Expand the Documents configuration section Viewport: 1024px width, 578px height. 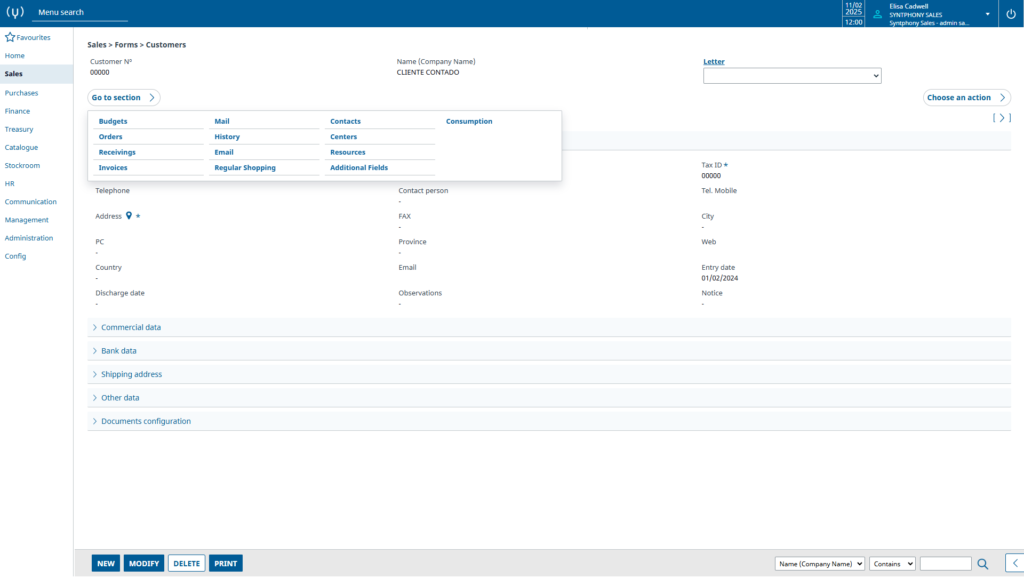[x=549, y=421]
